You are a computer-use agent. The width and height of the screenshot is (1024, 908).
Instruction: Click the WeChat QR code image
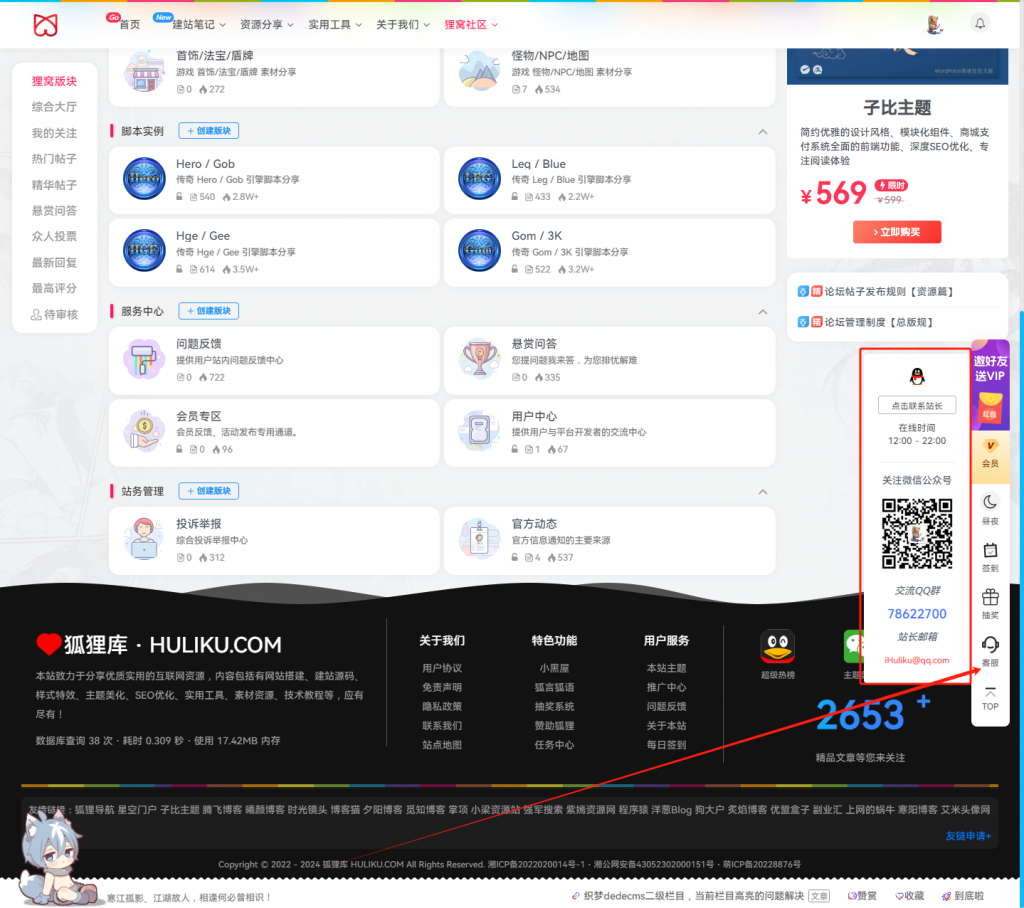tap(916, 534)
